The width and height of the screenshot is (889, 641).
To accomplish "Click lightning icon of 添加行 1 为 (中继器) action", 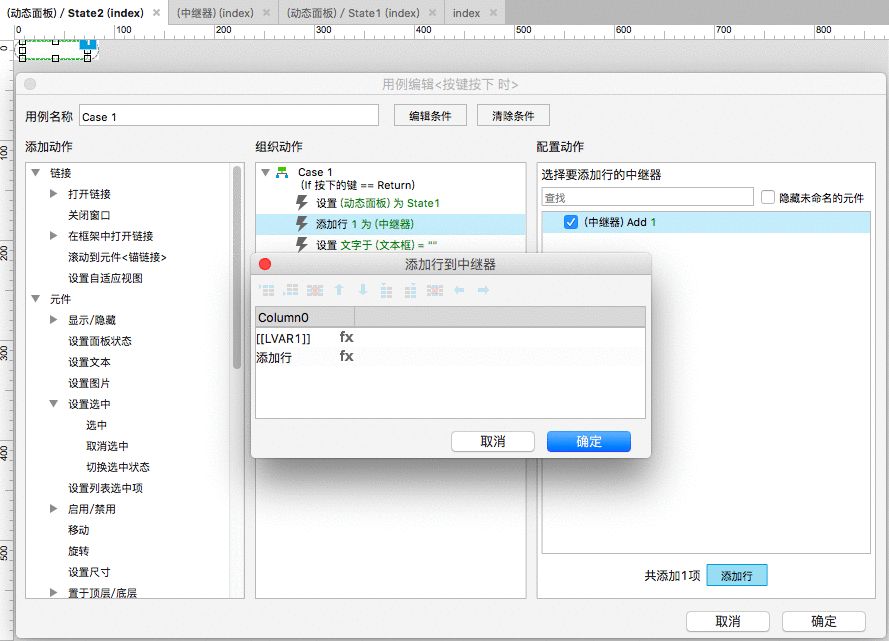I will 302,224.
